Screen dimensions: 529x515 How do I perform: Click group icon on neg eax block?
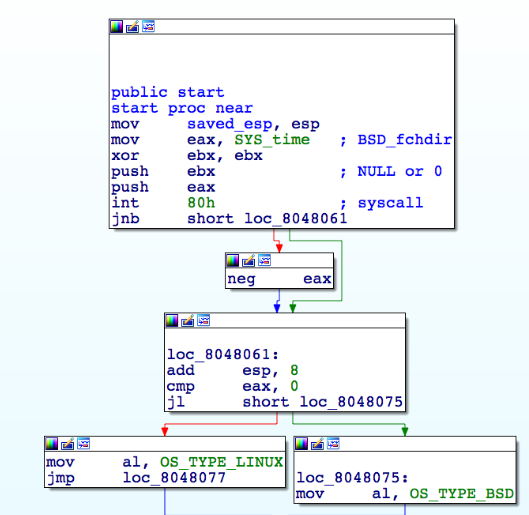pos(264,260)
